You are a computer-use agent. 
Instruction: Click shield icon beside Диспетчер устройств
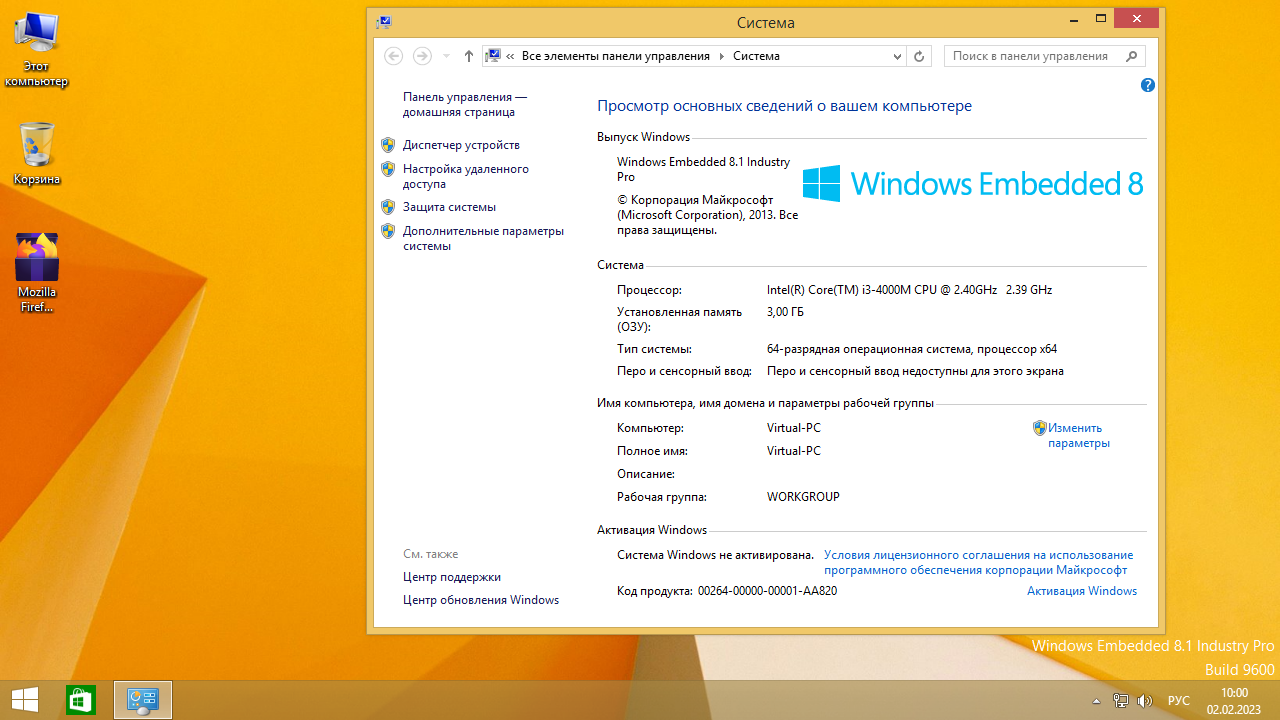[x=389, y=145]
